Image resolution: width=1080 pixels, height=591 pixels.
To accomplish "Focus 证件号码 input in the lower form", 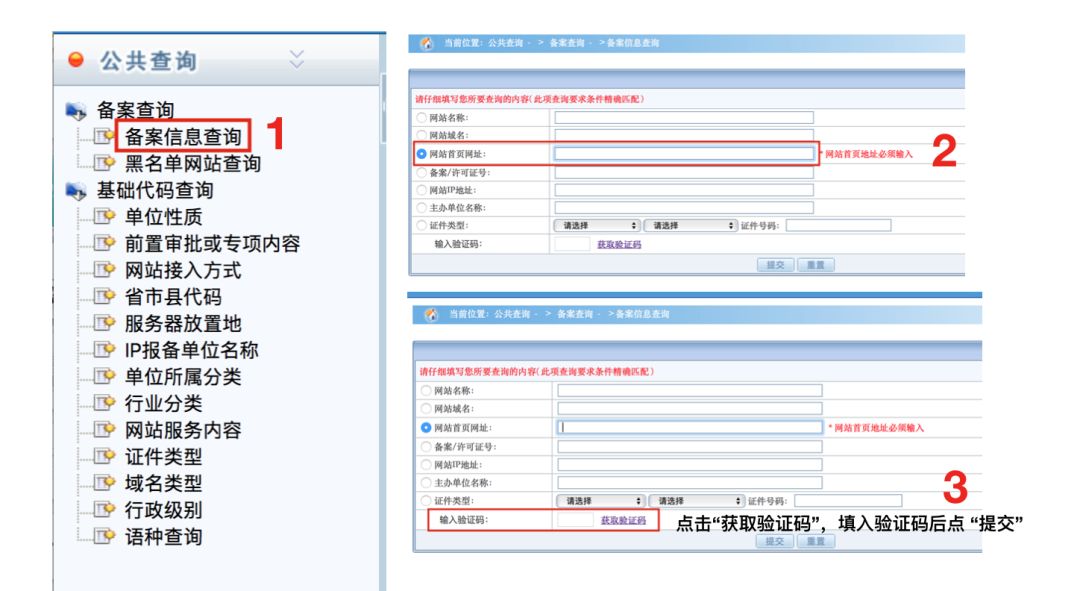I will pyautogui.click(x=848, y=501).
